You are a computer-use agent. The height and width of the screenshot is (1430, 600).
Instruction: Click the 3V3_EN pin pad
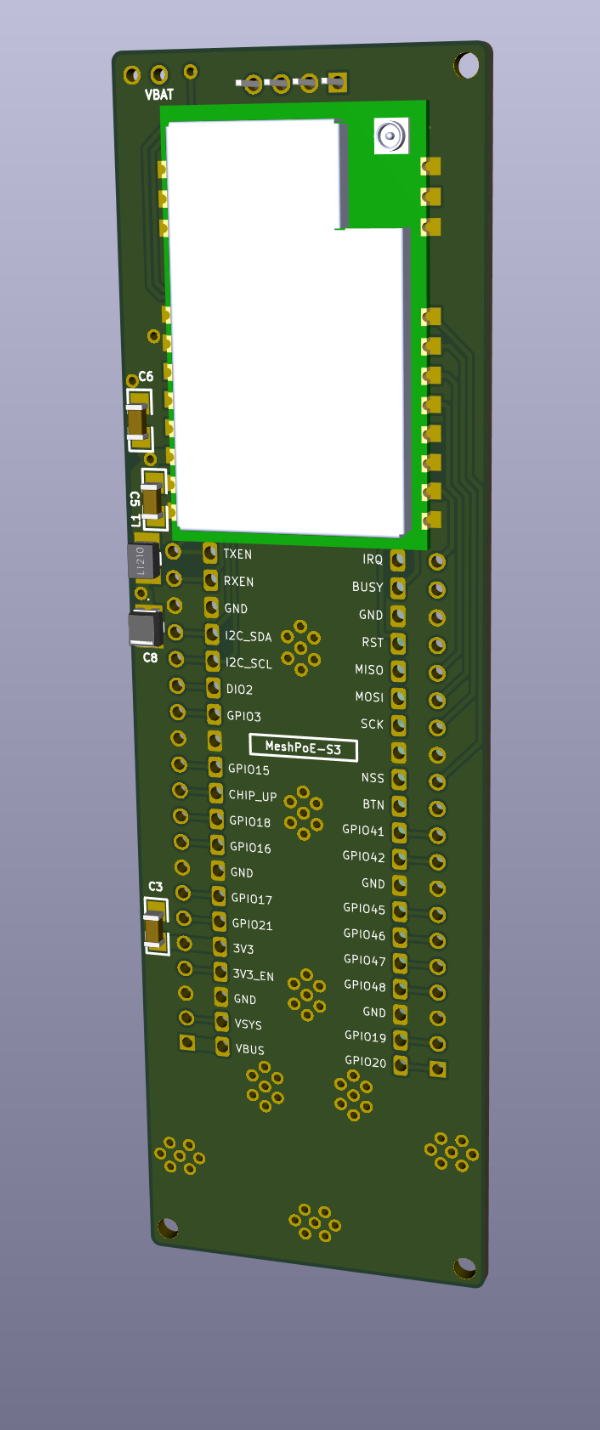(220, 971)
